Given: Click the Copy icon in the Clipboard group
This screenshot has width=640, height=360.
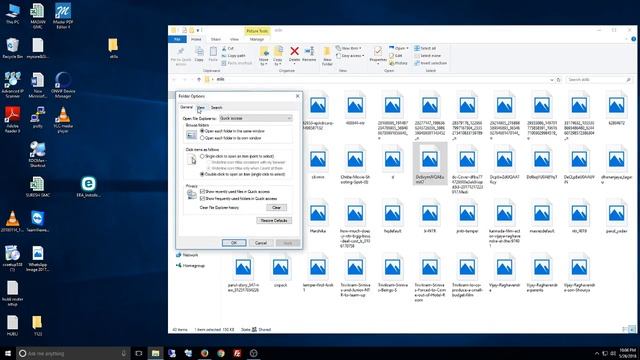Looking at the screenshot, I should pos(199,54).
